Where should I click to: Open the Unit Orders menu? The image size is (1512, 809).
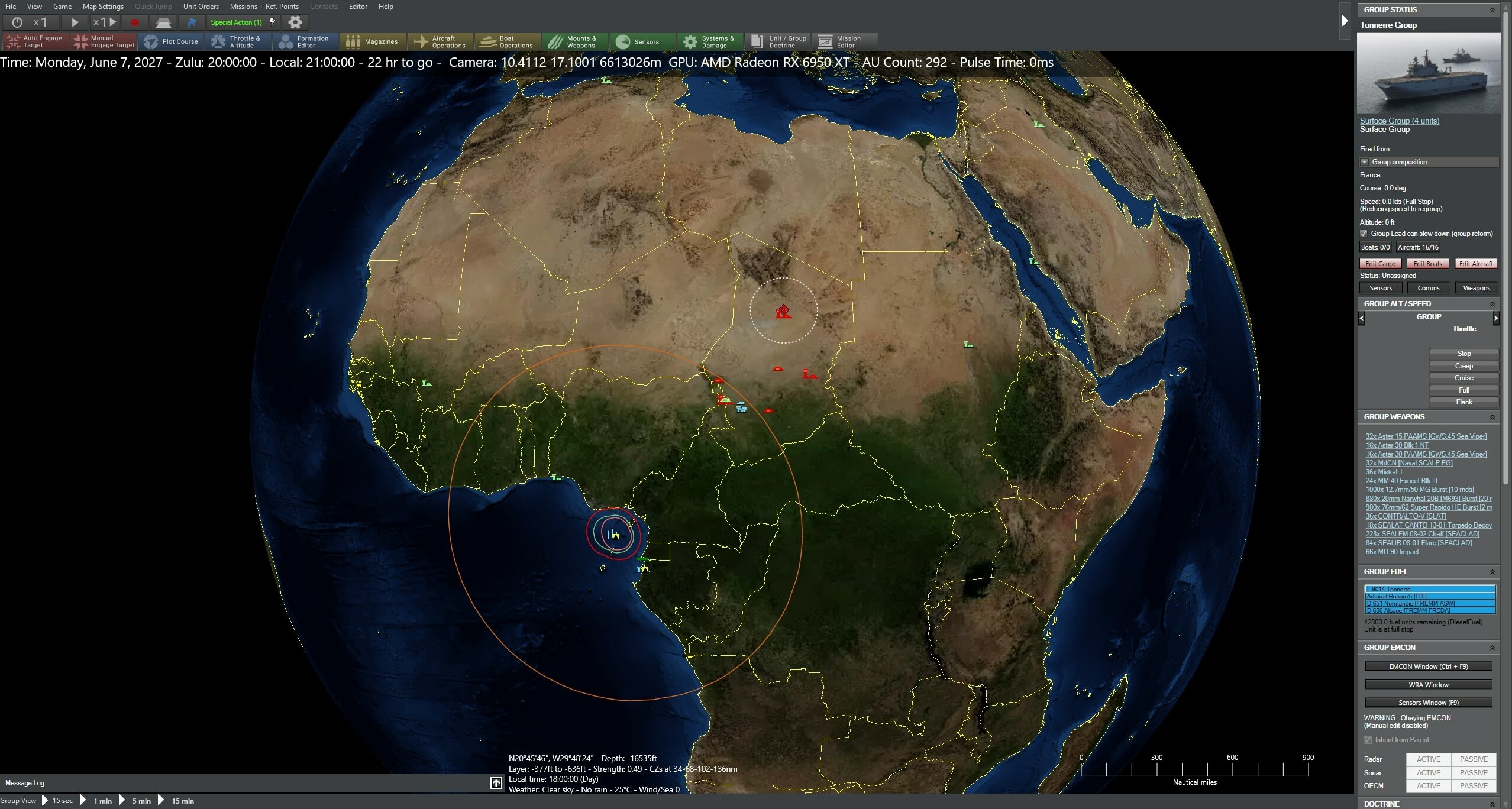[201, 7]
